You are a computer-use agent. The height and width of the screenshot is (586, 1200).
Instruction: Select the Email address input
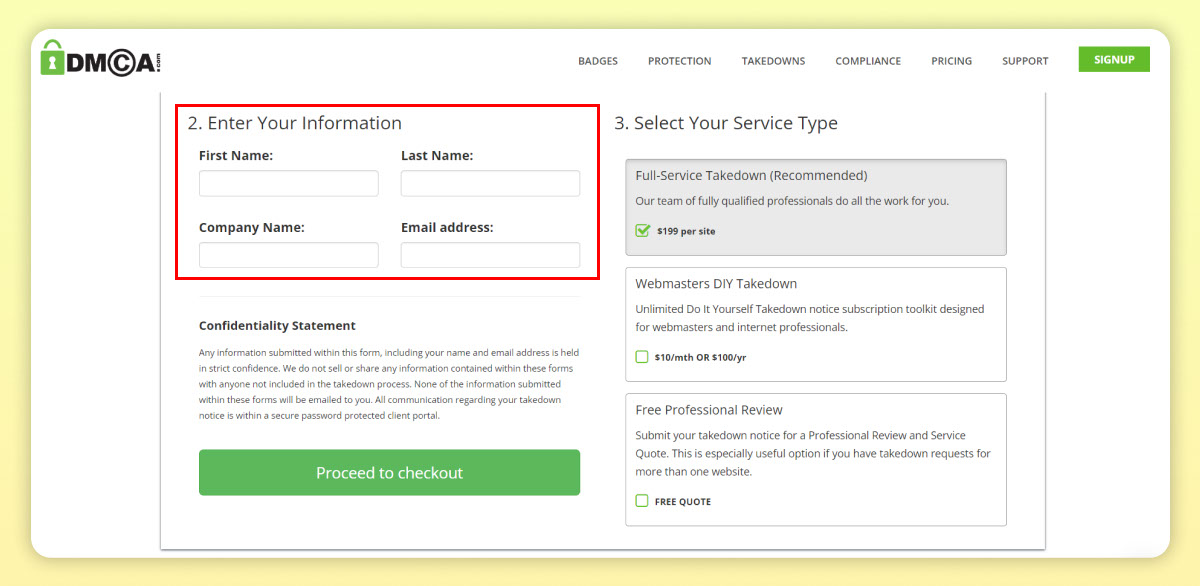pos(490,255)
